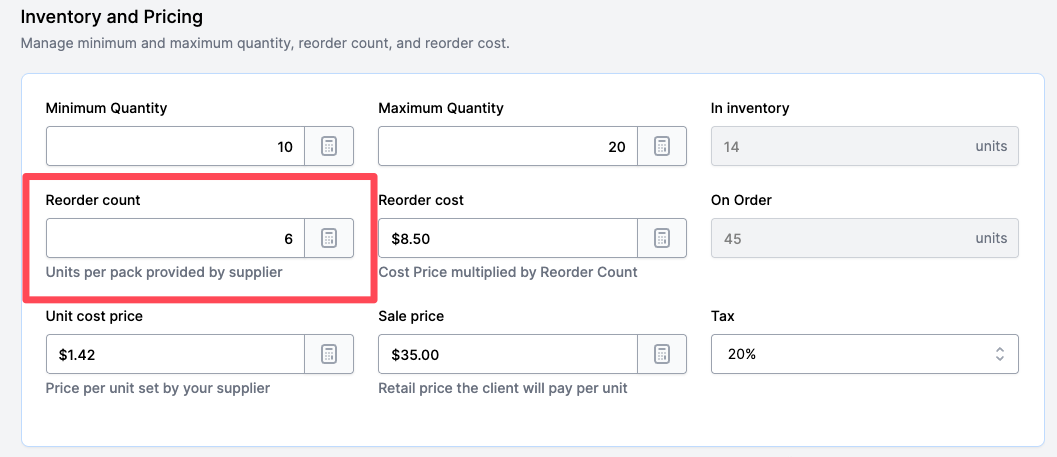Screen dimensions: 1057x457
Task: Focus the Maximum Quantity input box
Action: coord(507,147)
